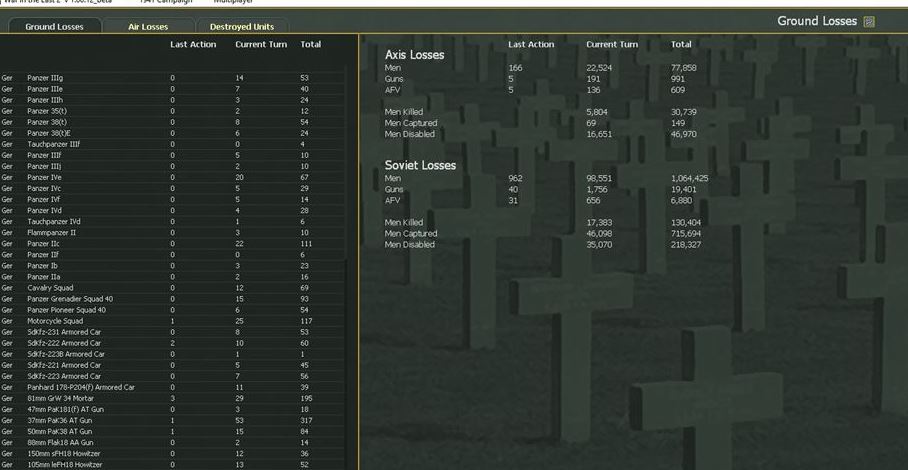Image resolution: width=908 pixels, height=470 pixels.
Task: Select the 105mm leFH18 Howitzer row
Action: click(173, 464)
